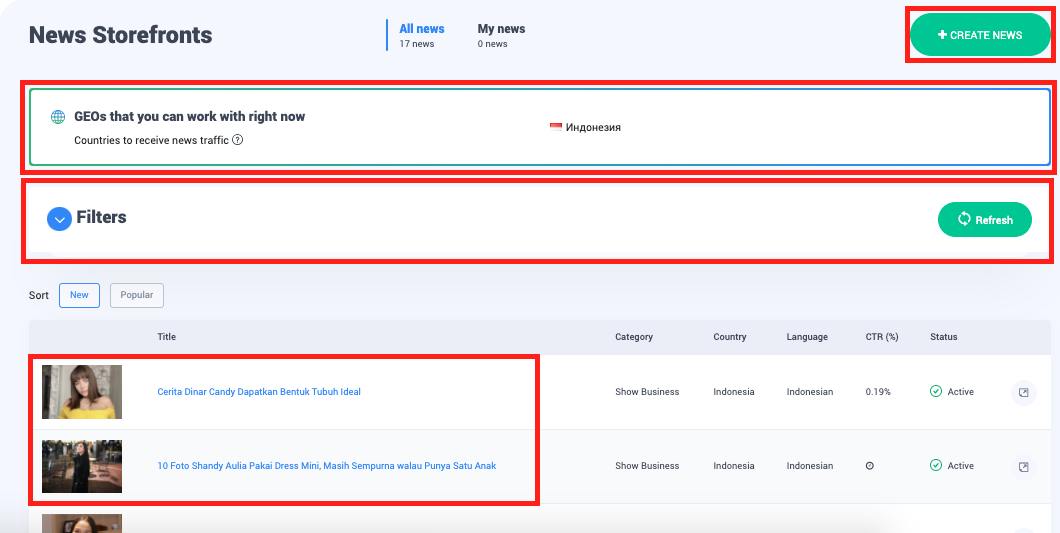1060x533 pixels.
Task: Open Shandy Aulia news via external-link icon
Action: [x=1023, y=466]
